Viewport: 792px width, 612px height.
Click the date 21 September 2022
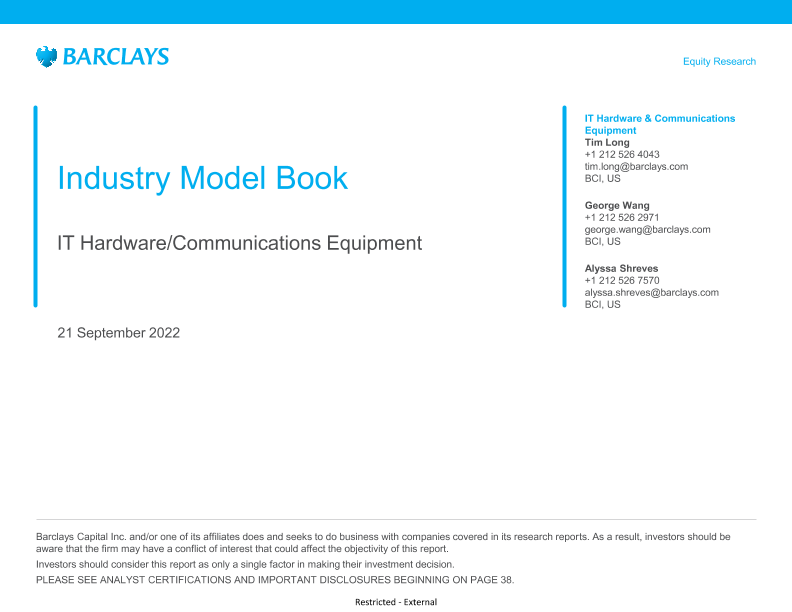(x=119, y=333)
